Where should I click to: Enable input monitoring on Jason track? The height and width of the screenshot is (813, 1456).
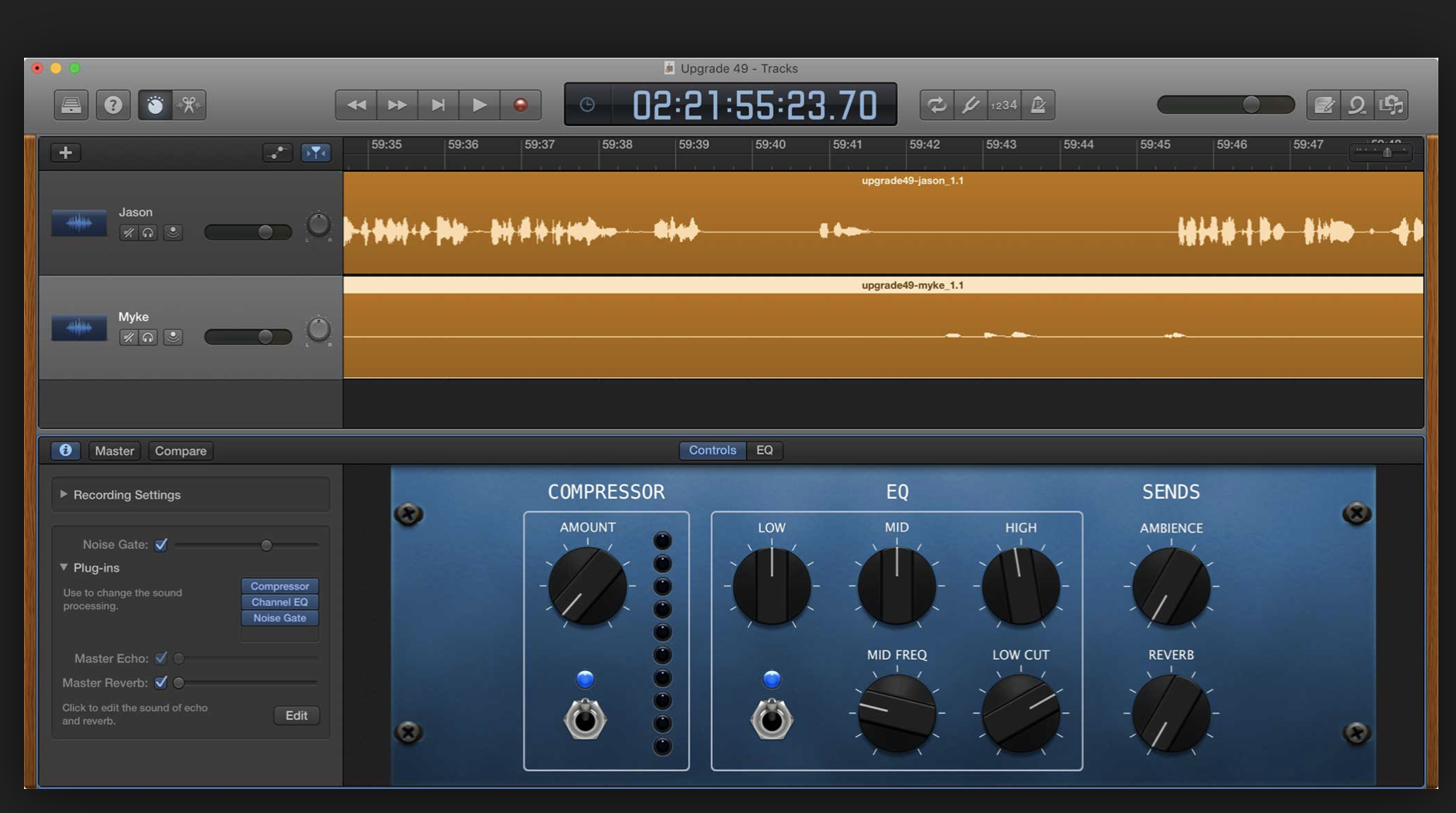coord(172,233)
